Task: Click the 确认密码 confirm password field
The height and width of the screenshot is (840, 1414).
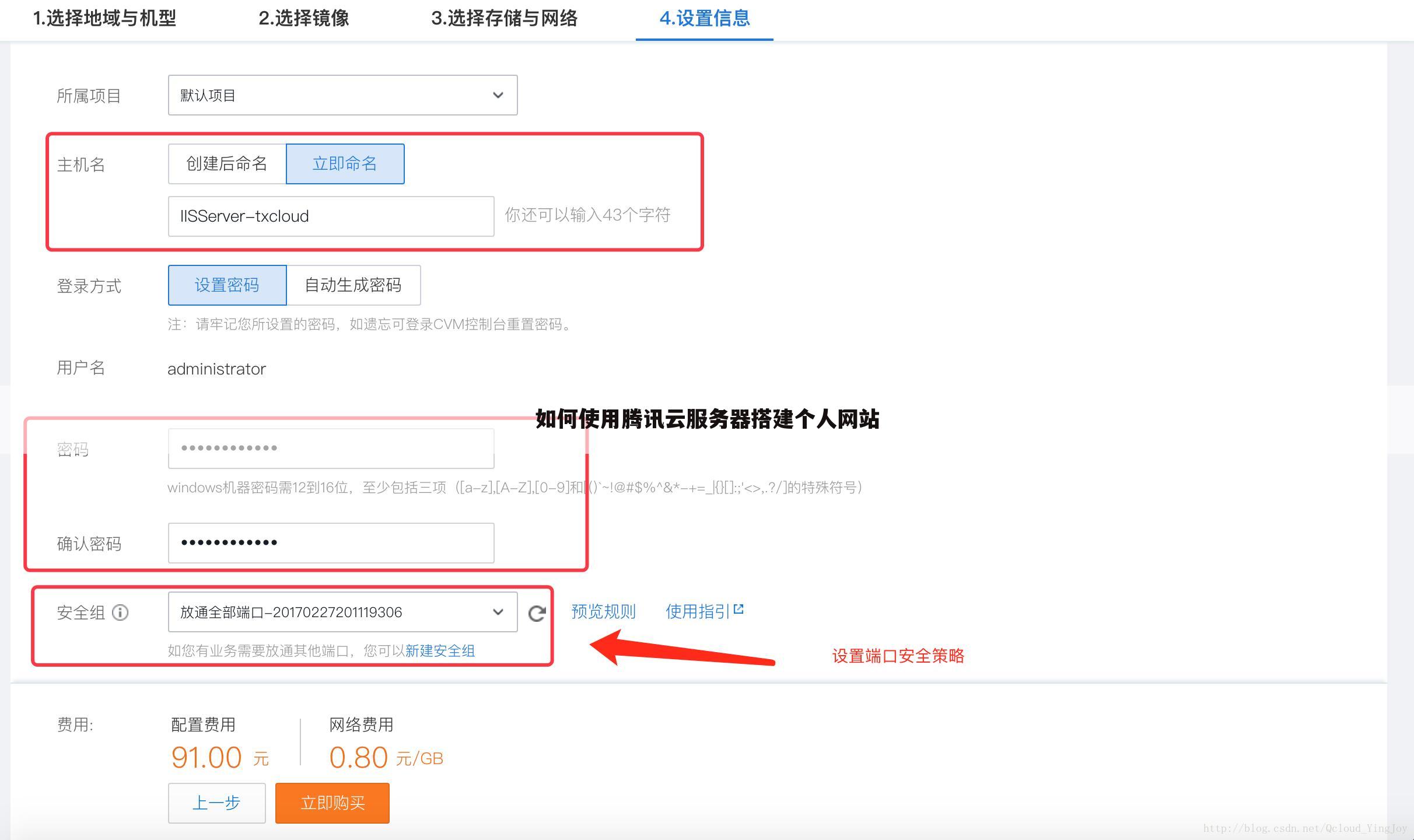Action: point(330,542)
